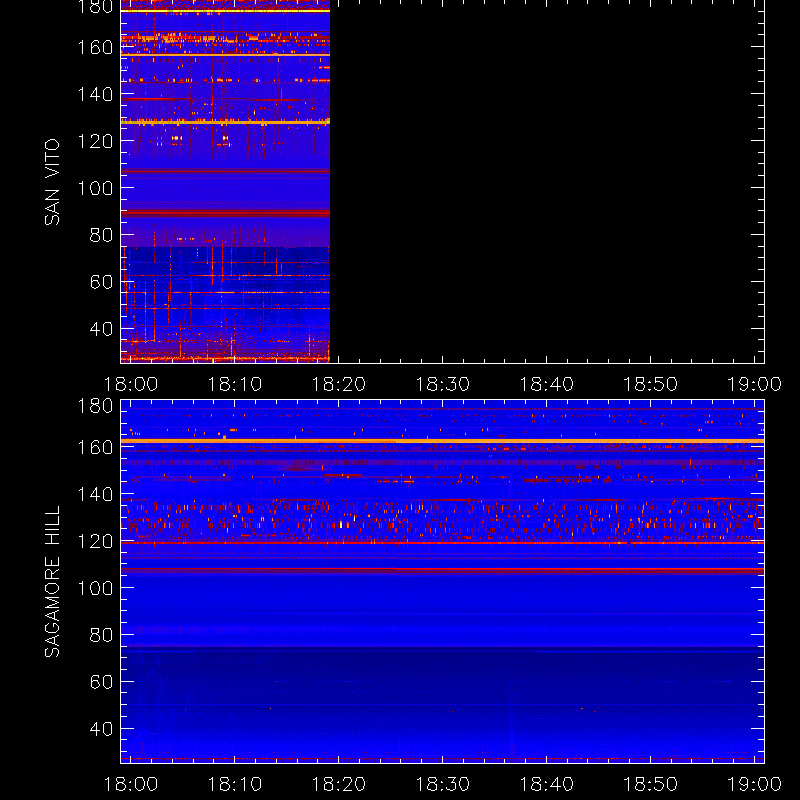Screen dimensions: 800x800
Task: Click 18:30 time label under San Vito plot
Action: (x=442, y=384)
